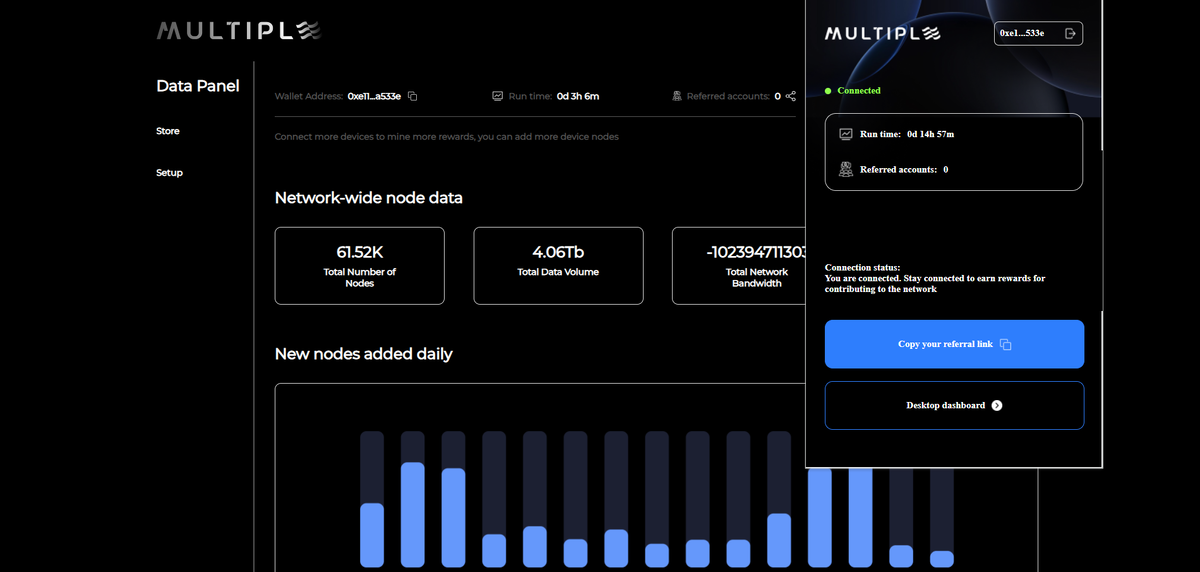
Task: Click the Run time icon in the extension popup
Action: pos(846,134)
